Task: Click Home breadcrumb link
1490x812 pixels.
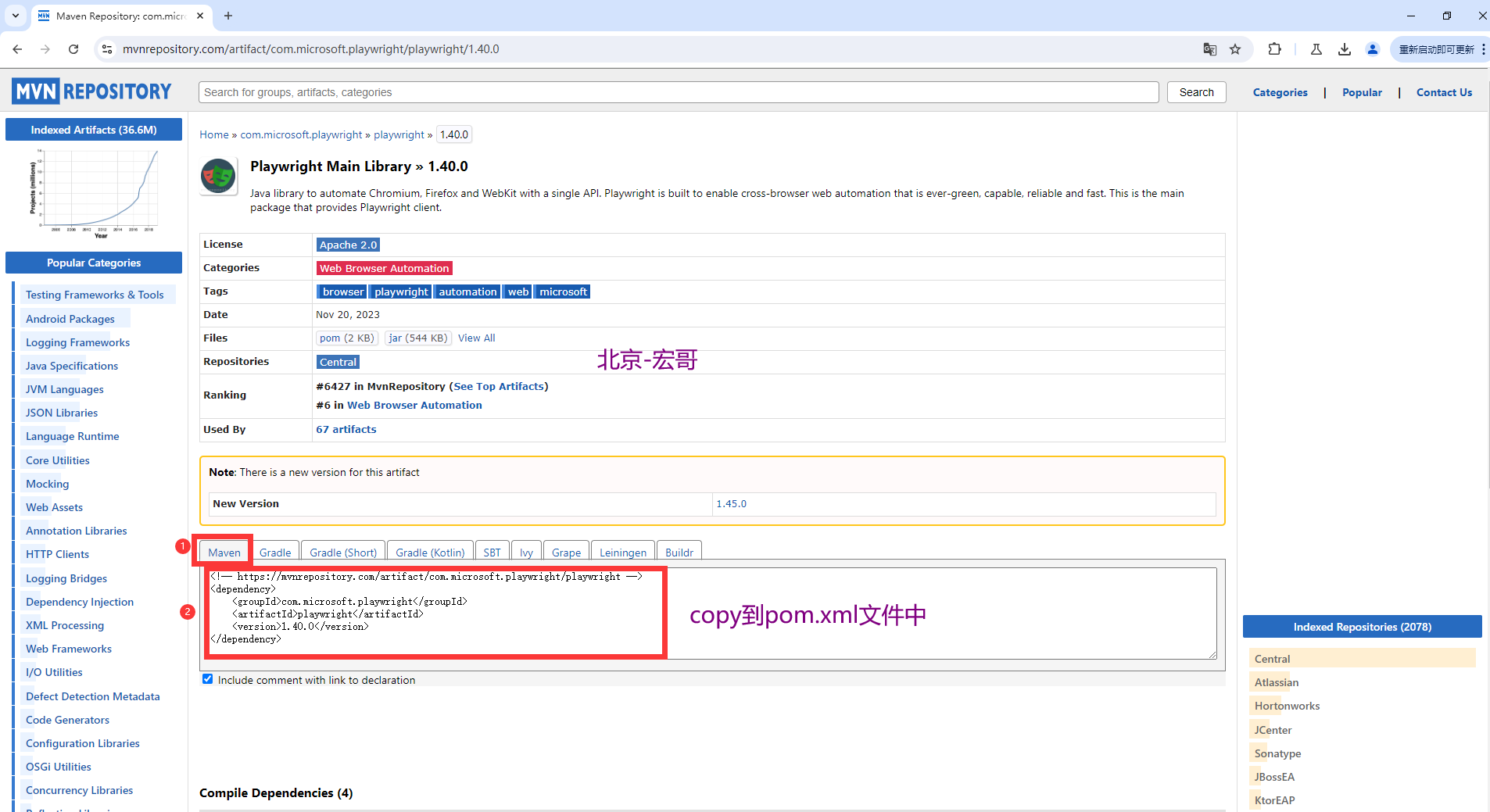Action: [214, 134]
